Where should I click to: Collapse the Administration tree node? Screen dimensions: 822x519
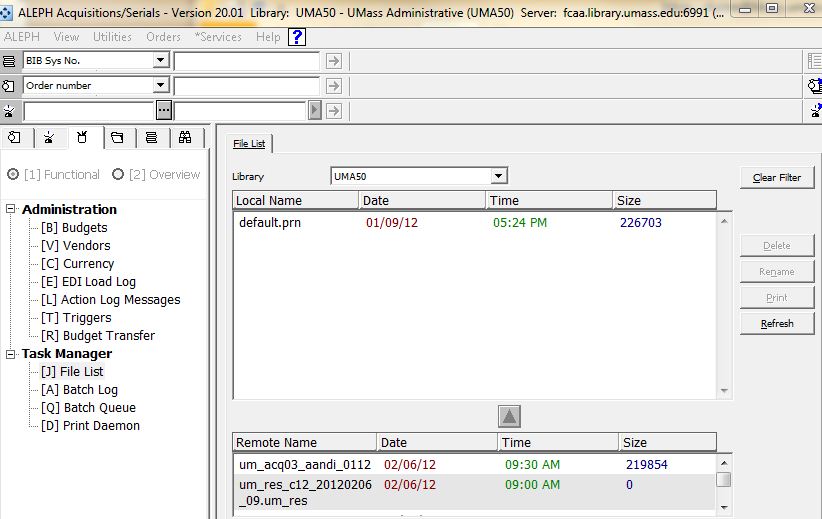(x=11, y=209)
